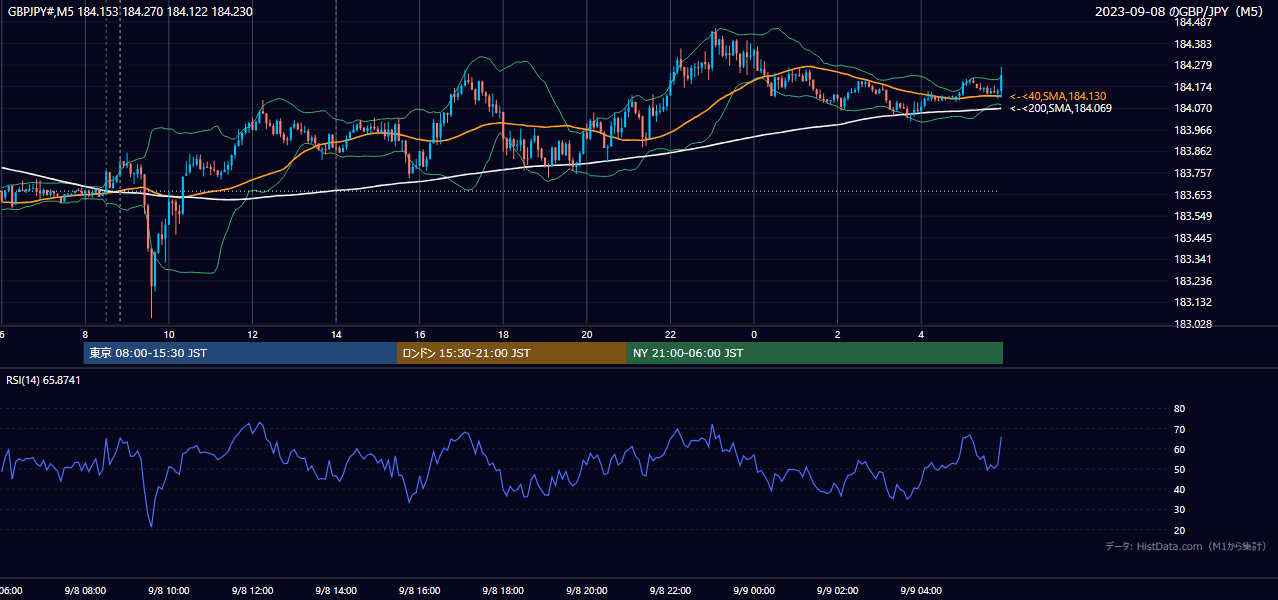Image resolution: width=1278 pixels, height=600 pixels.
Task: Click the 183.966 price axis label
Action: (1193, 130)
